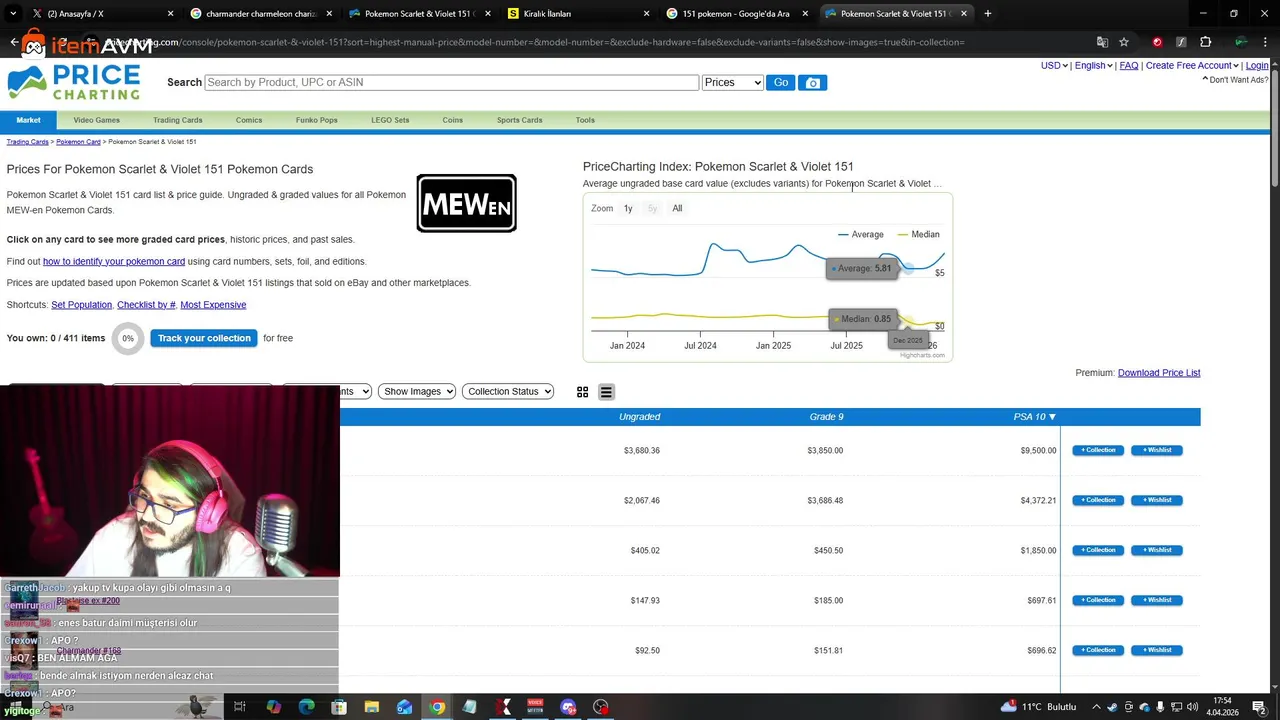The image size is (1280, 720).
Task: Open how to identify your pokemon card link
Action: click(114, 261)
